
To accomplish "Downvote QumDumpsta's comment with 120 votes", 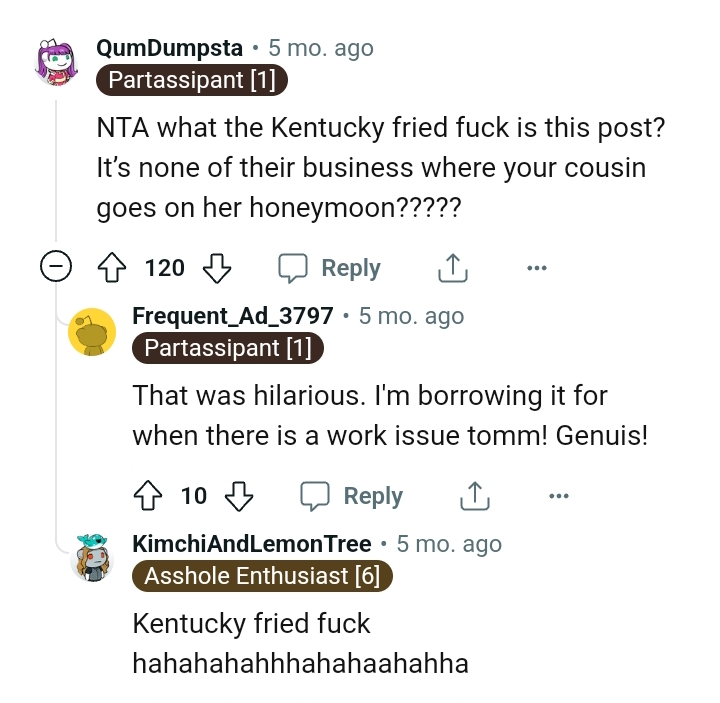I will tap(216, 268).
